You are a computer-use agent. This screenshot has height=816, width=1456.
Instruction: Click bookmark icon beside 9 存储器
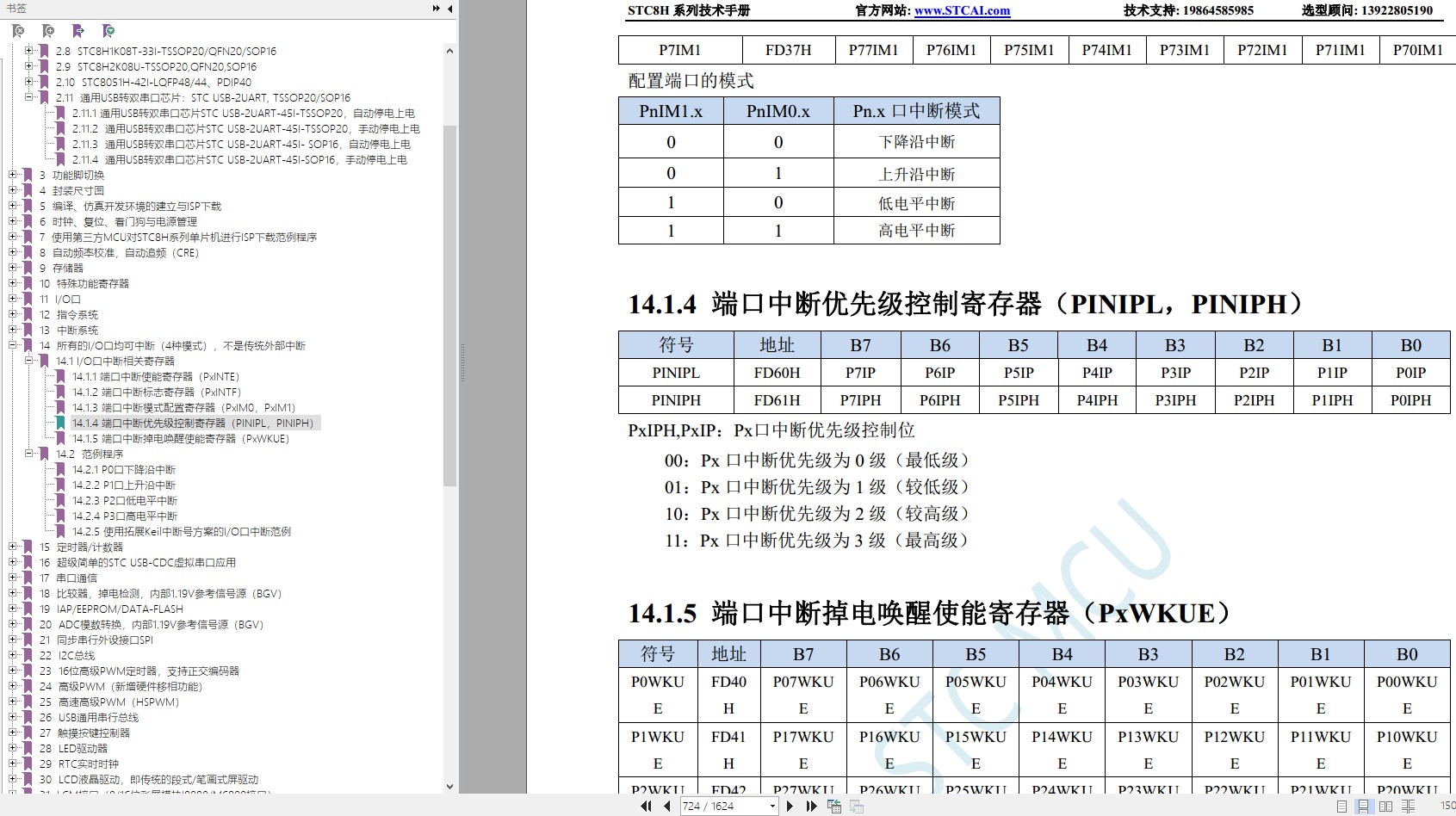pos(28,269)
